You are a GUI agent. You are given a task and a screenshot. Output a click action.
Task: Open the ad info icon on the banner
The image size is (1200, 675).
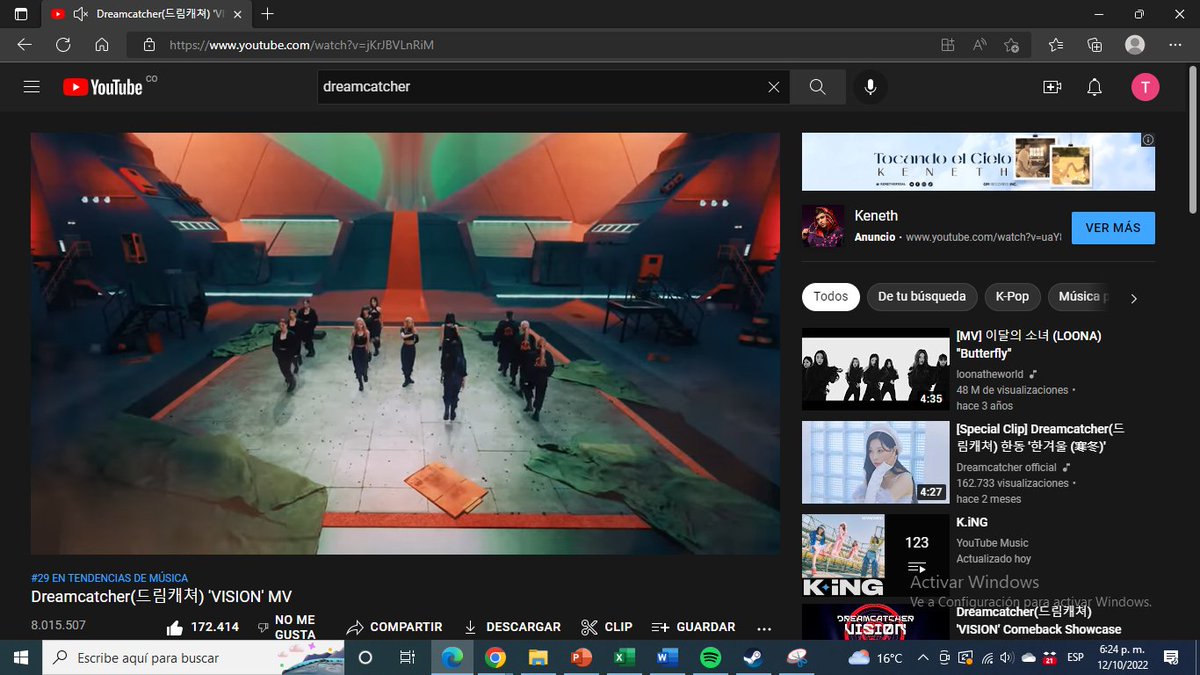[x=1148, y=140]
